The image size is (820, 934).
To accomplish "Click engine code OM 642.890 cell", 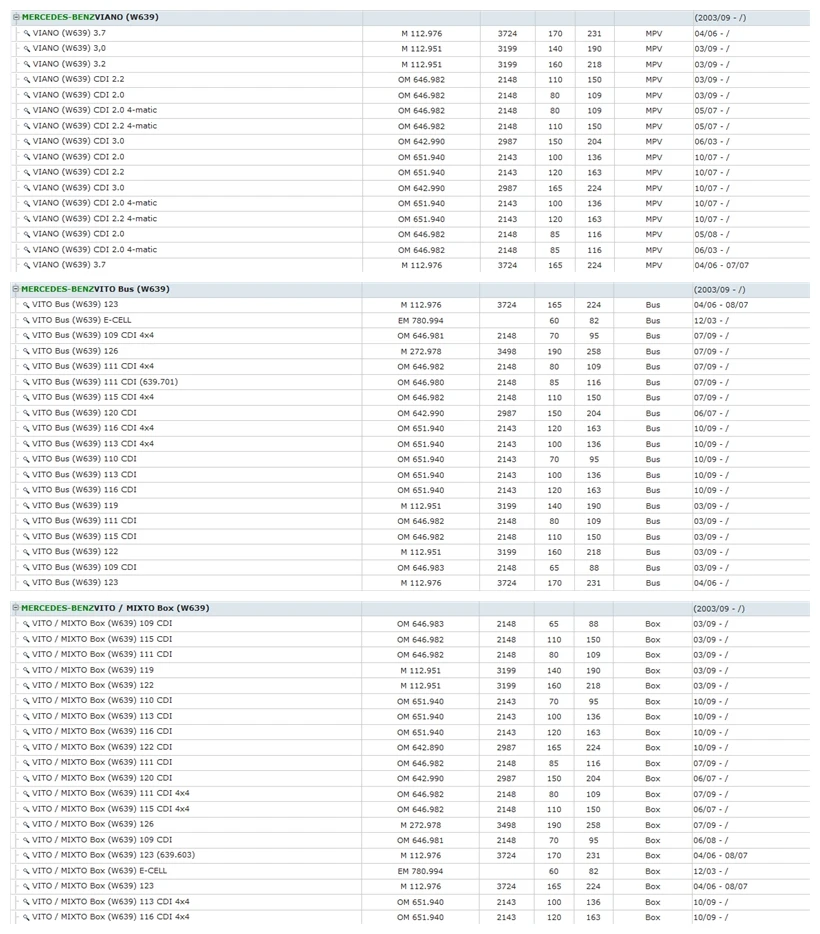I will [420, 748].
